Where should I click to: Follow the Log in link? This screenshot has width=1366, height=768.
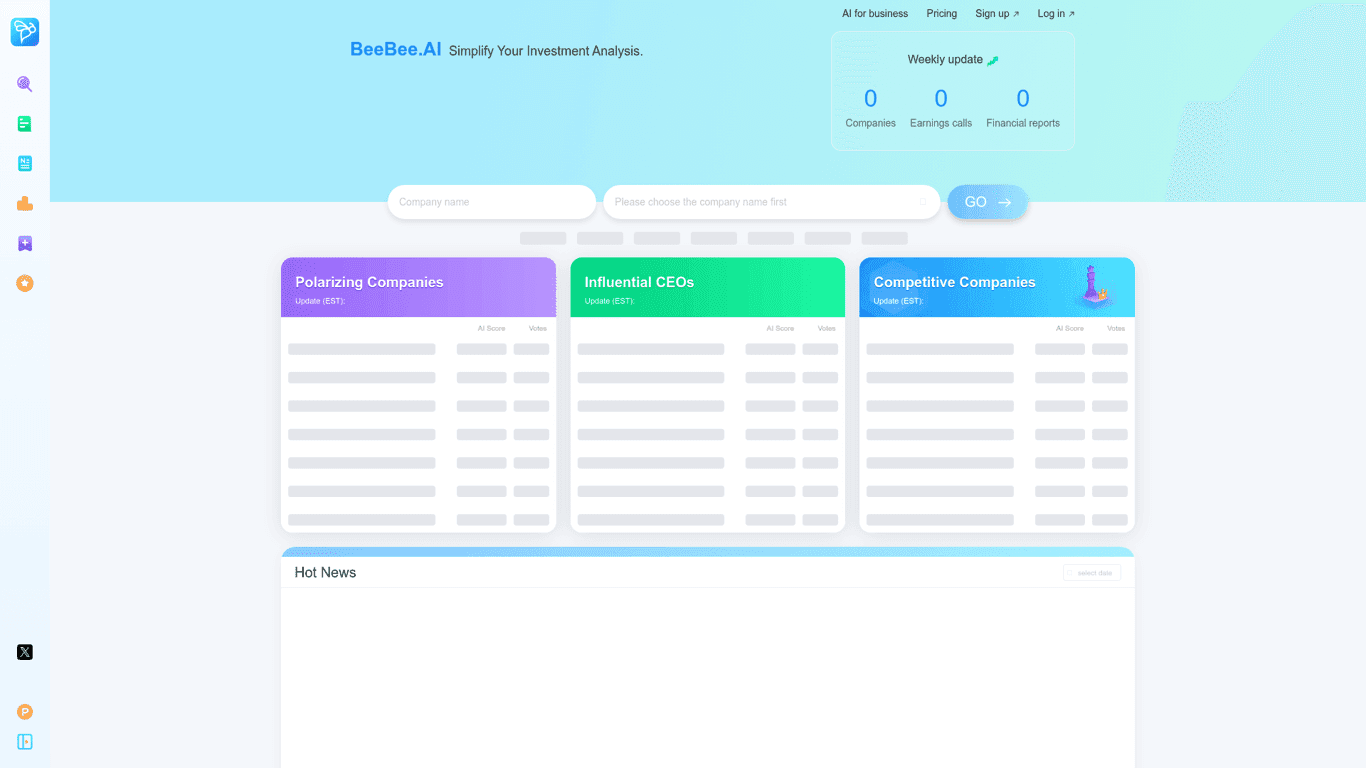[1055, 14]
